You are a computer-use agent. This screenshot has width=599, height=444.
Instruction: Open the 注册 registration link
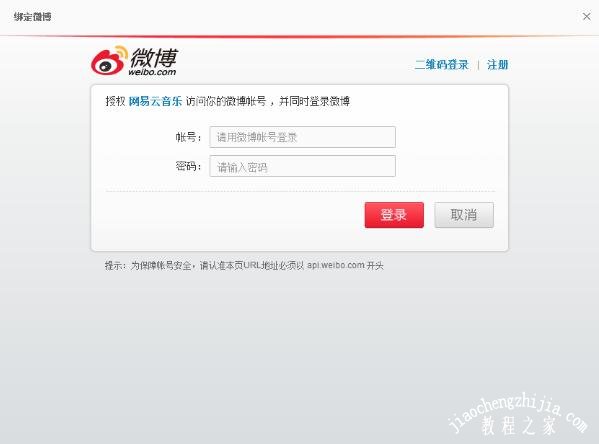click(497, 65)
